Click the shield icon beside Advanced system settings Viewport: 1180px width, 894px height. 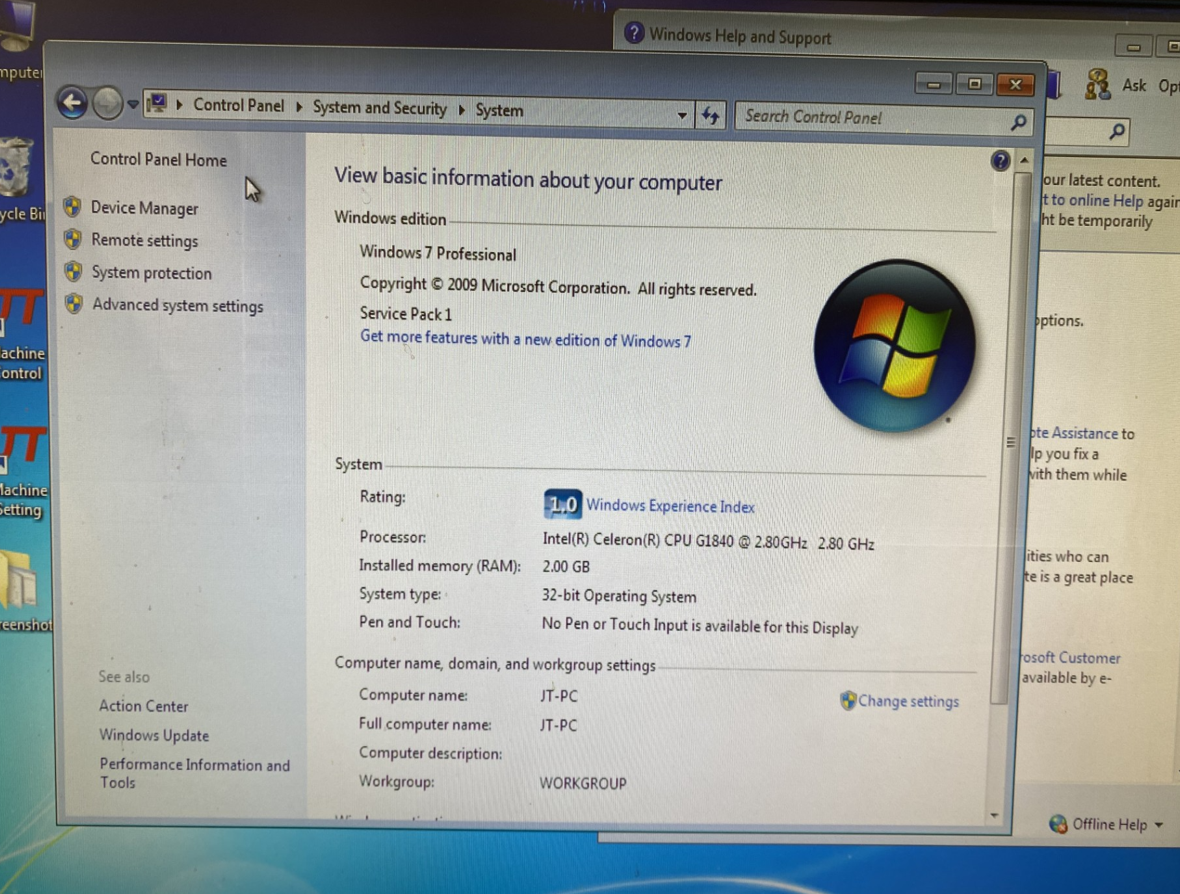[74, 303]
